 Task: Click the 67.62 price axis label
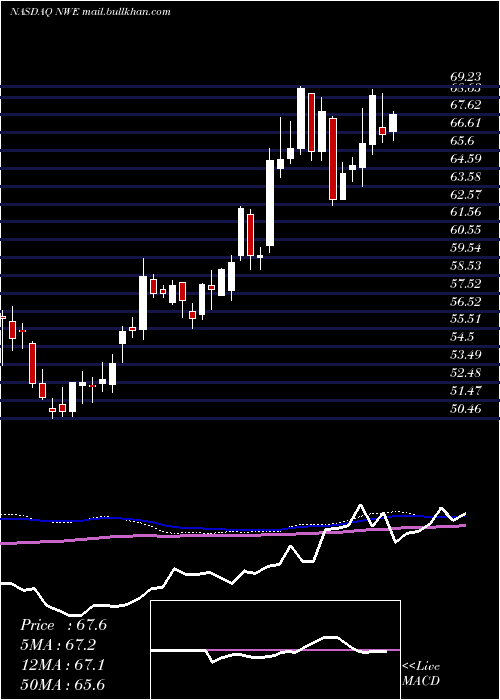466,105
